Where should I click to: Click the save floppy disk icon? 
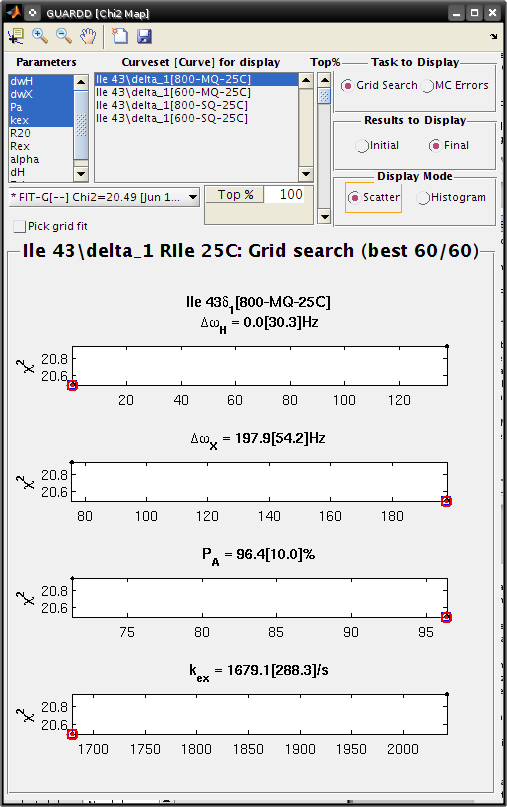click(144, 36)
